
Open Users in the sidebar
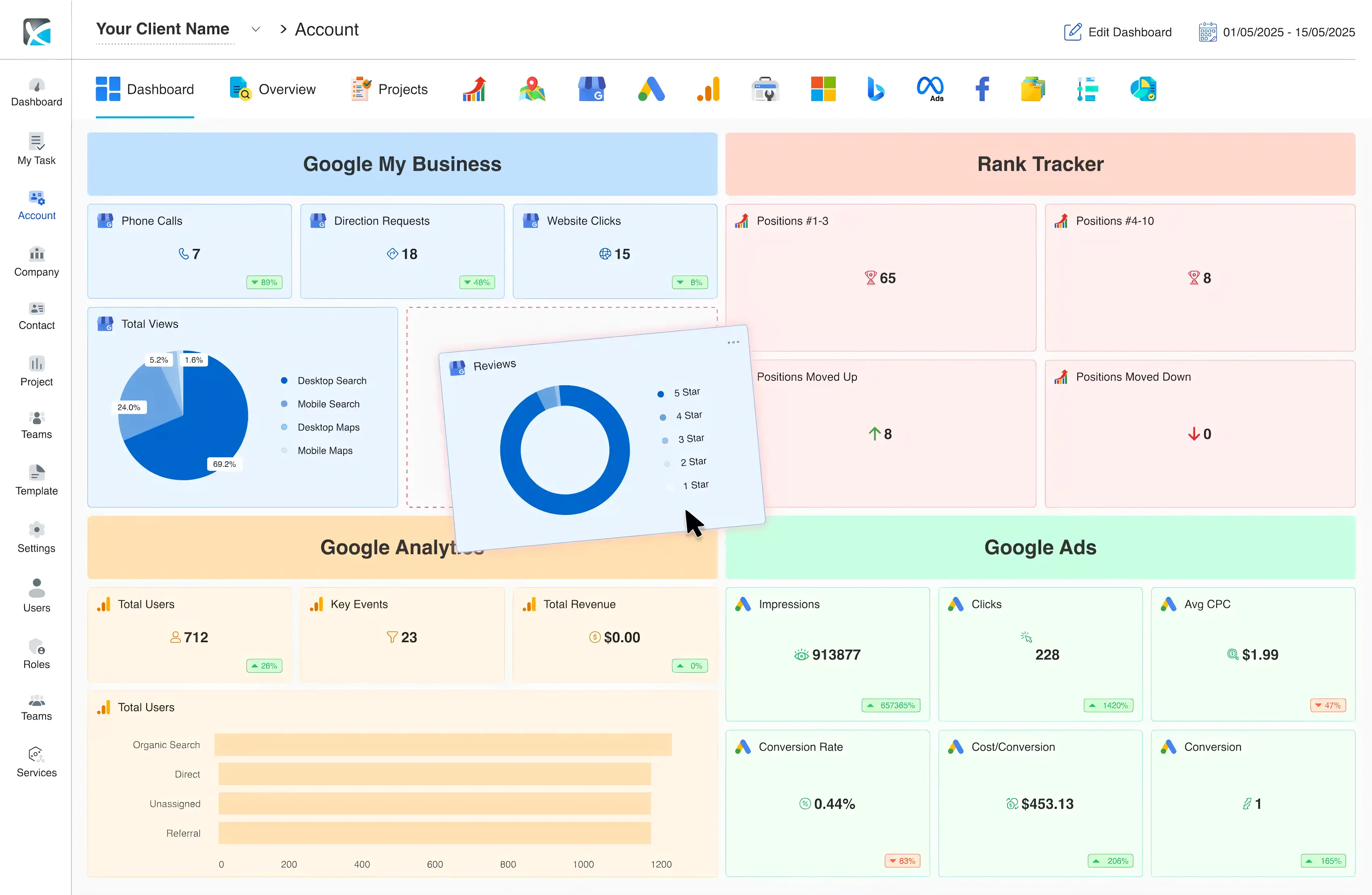36,596
